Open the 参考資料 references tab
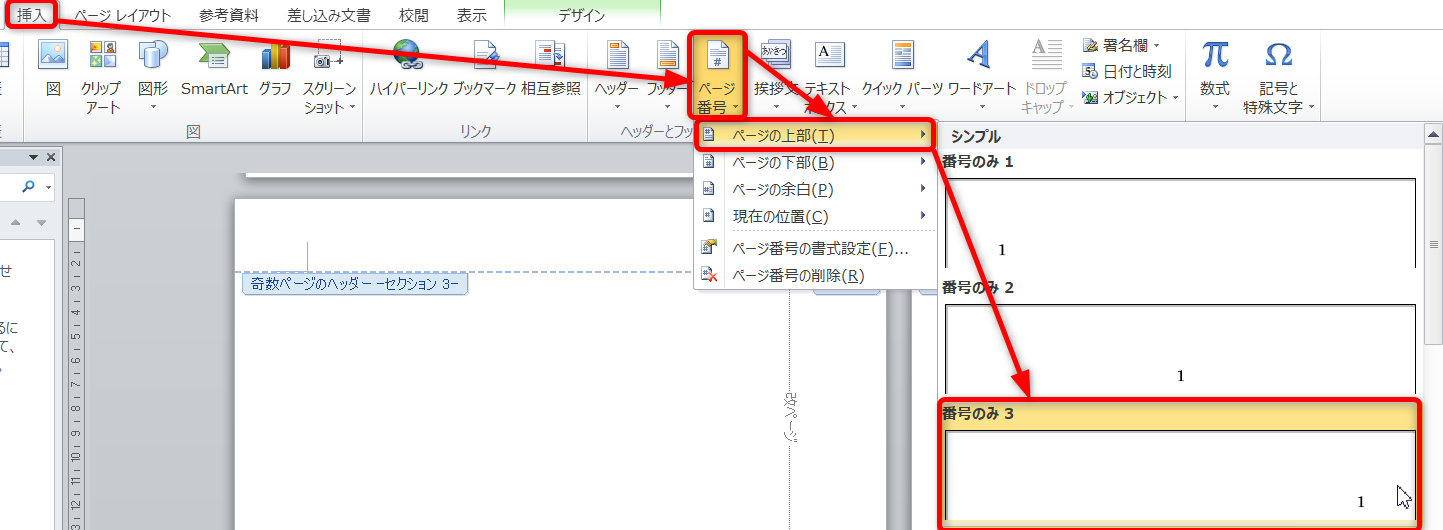The image size is (1443, 530). tap(228, 15)
